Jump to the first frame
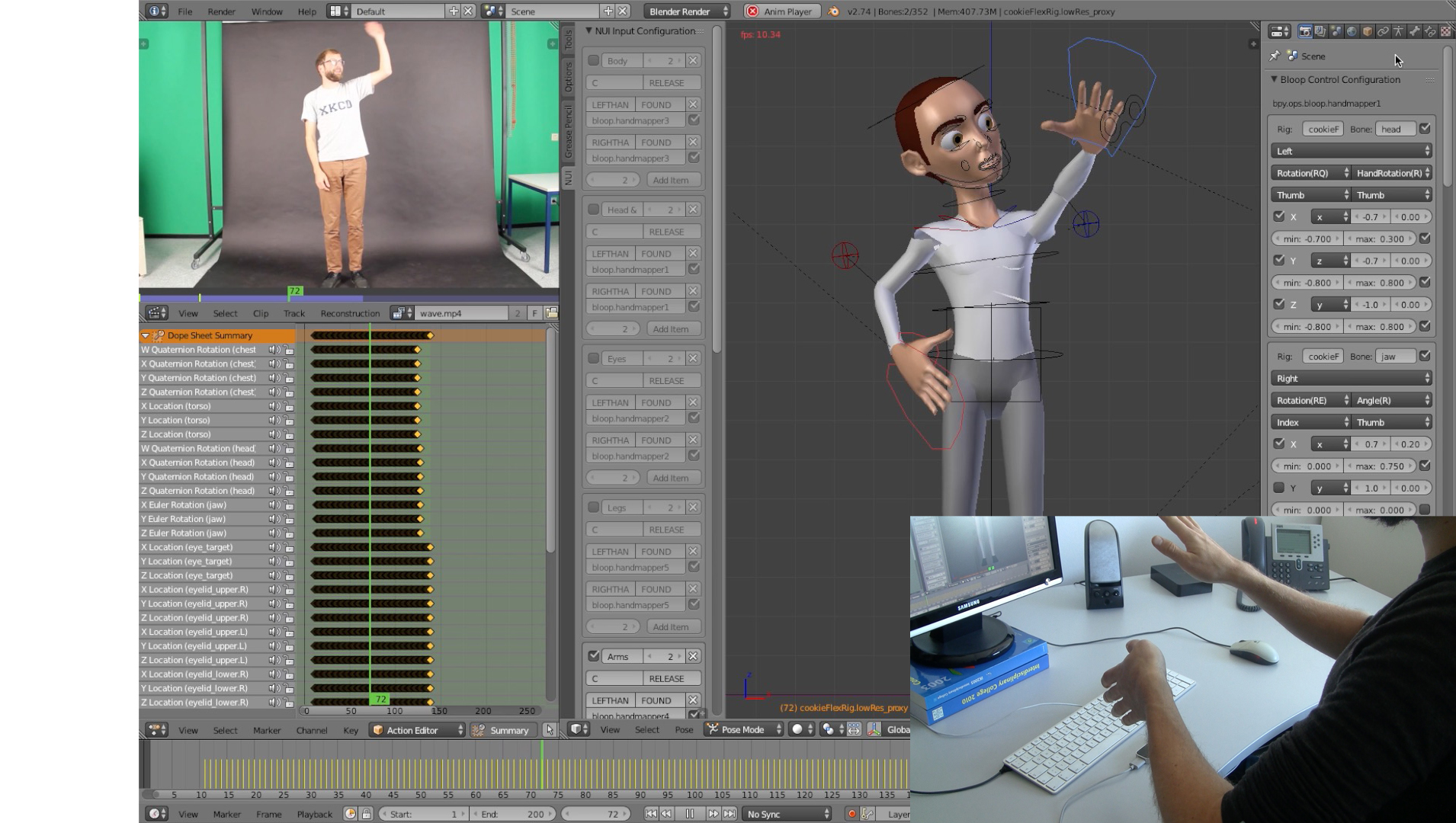The height and width of the screenshot is (823, 1456). [650, 814]
